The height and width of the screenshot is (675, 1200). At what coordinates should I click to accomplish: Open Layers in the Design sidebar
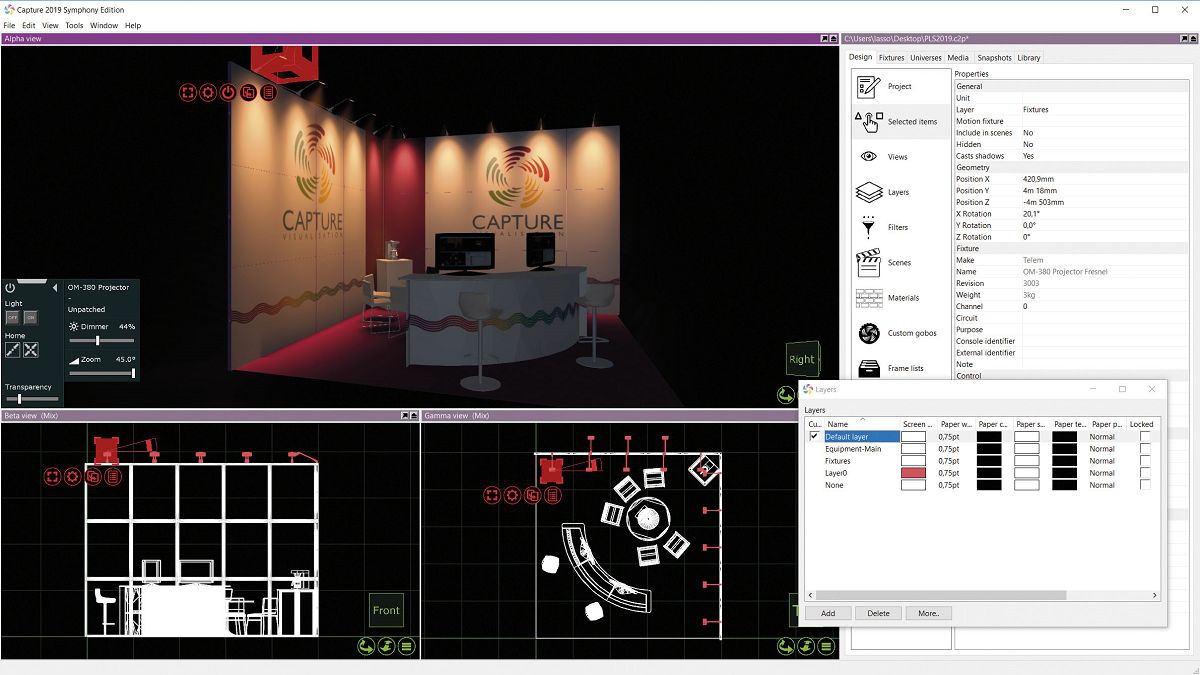(899, 192)
